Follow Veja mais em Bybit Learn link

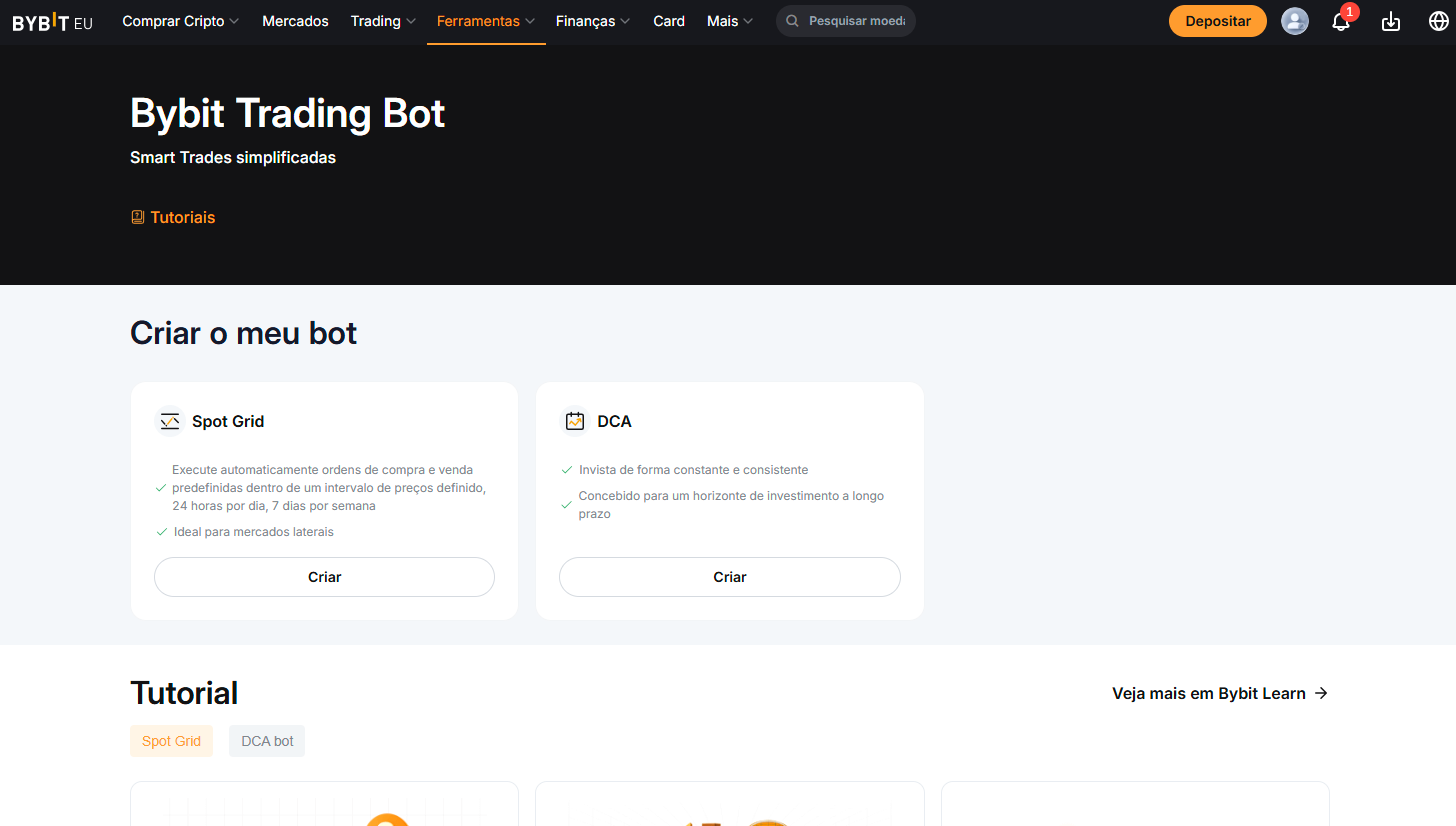[x=1220, y=693]
